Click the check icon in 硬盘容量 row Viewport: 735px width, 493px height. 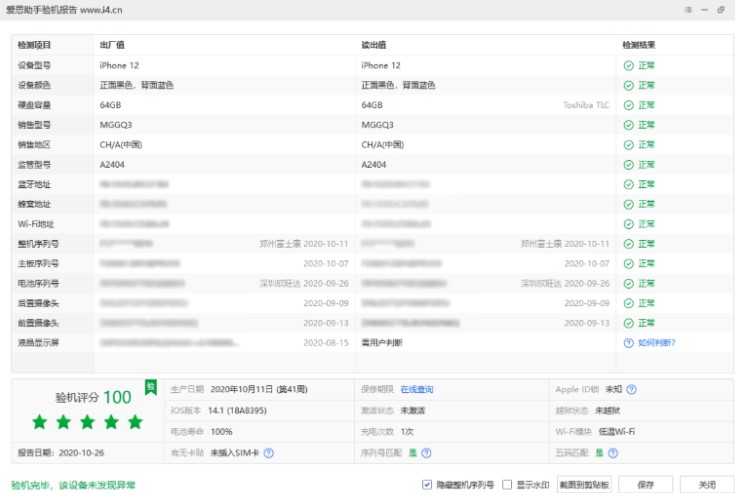[629, 105]
